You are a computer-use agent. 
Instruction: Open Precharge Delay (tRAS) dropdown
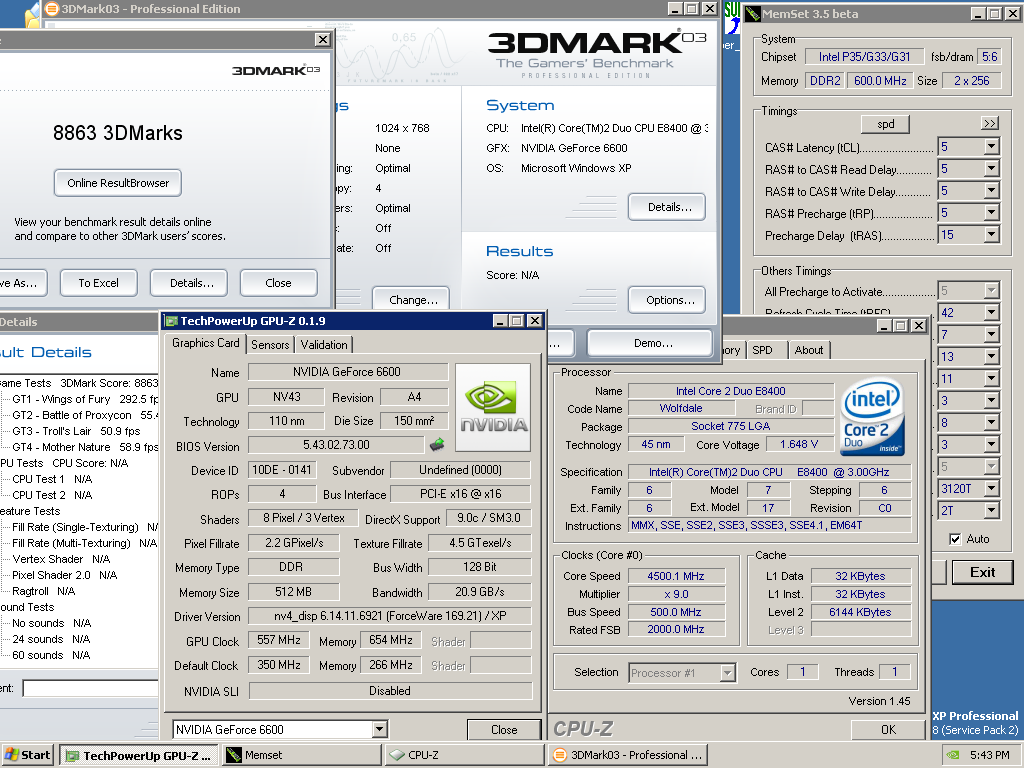click(x=991, y=235)
